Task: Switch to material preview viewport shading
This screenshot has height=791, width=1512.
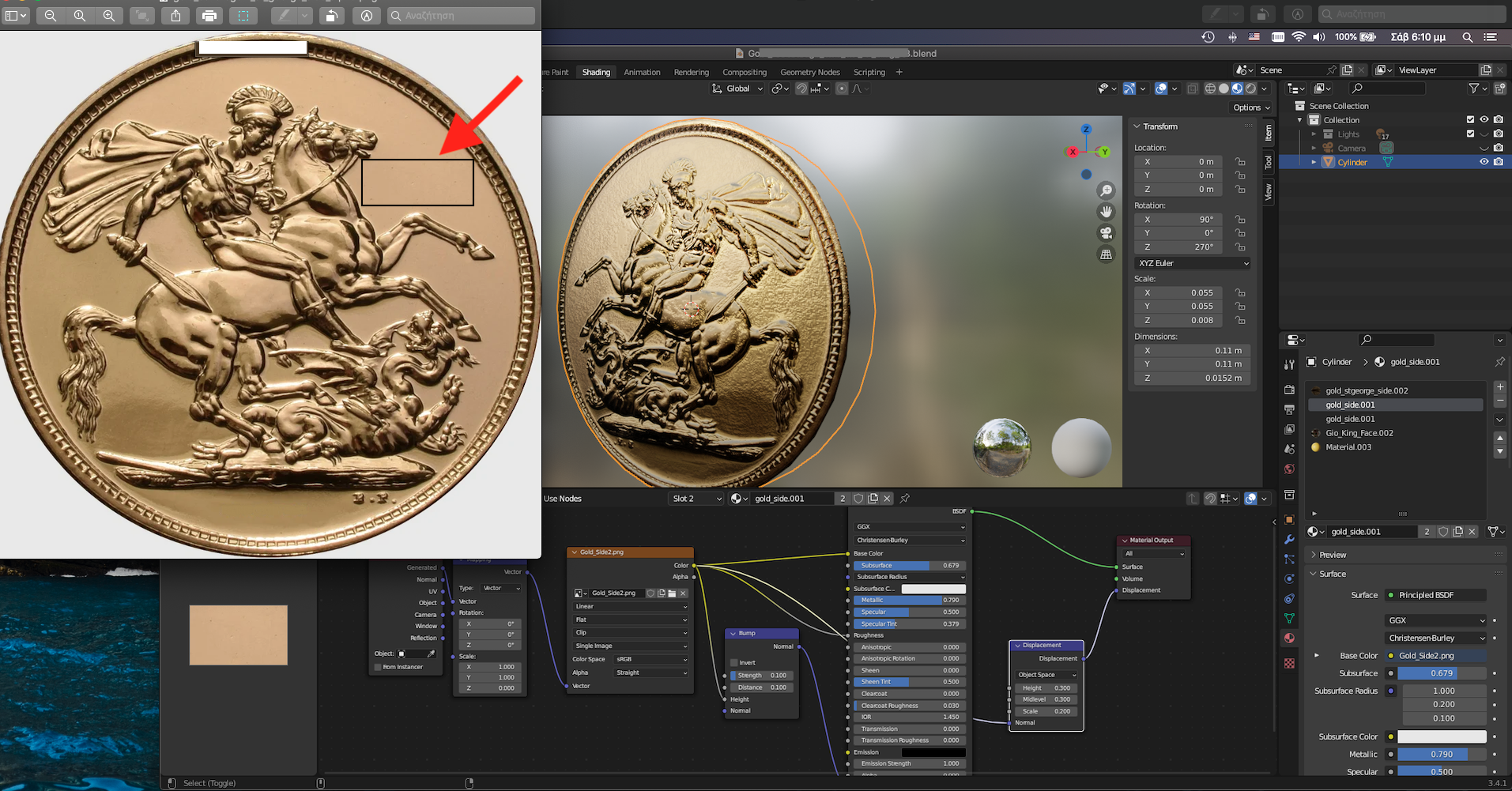Action: pyautogui.click(x=1237, y=89)
